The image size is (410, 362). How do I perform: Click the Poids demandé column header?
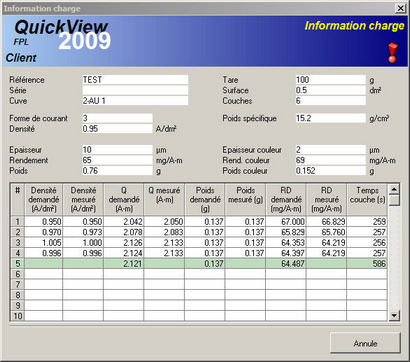coord(205,199)
